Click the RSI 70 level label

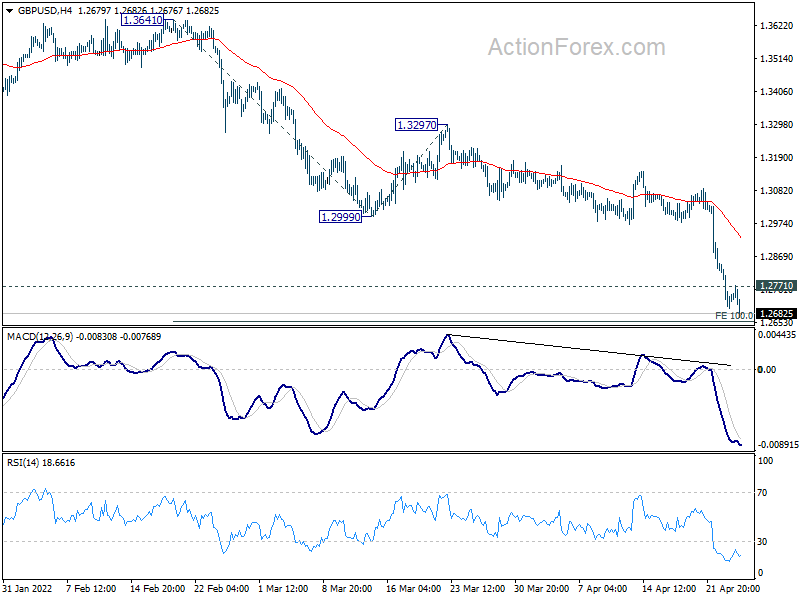(762, 493)
